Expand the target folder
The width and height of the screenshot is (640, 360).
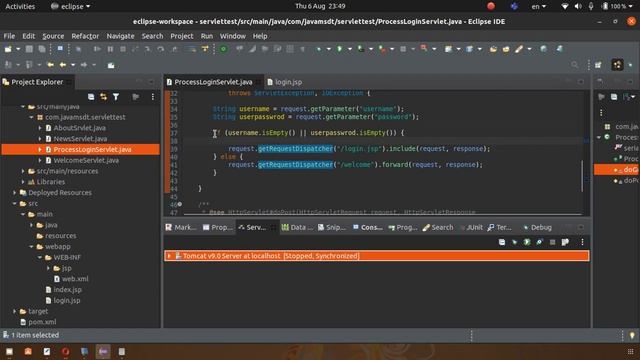coord(15,311)
